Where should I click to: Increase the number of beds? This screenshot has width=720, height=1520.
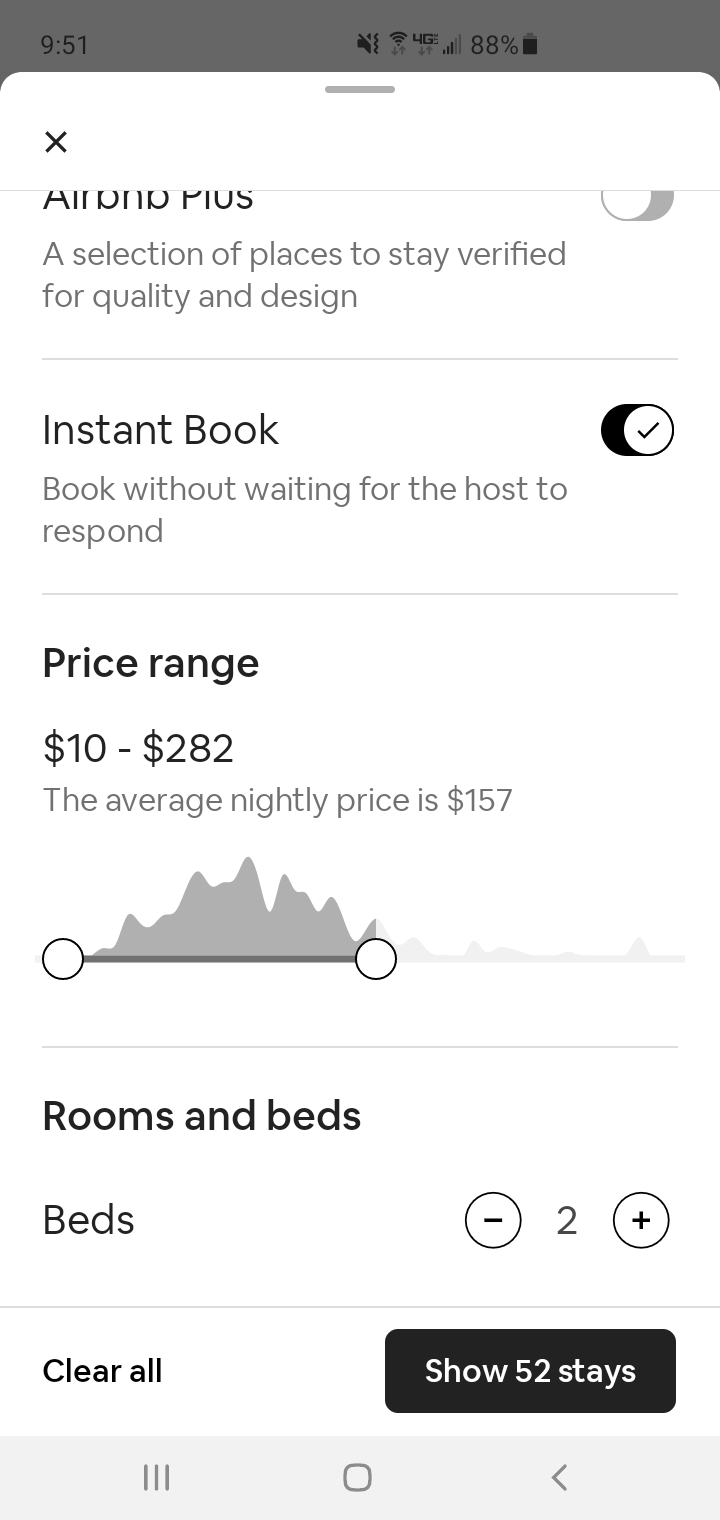(x=641, y=1220)
